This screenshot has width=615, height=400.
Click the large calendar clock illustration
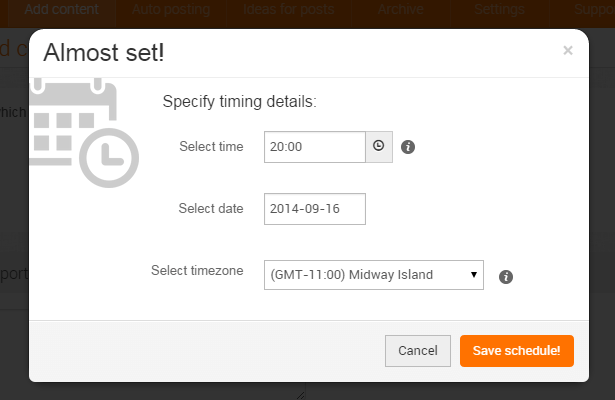pyautogui.click(x=84, y=133)
